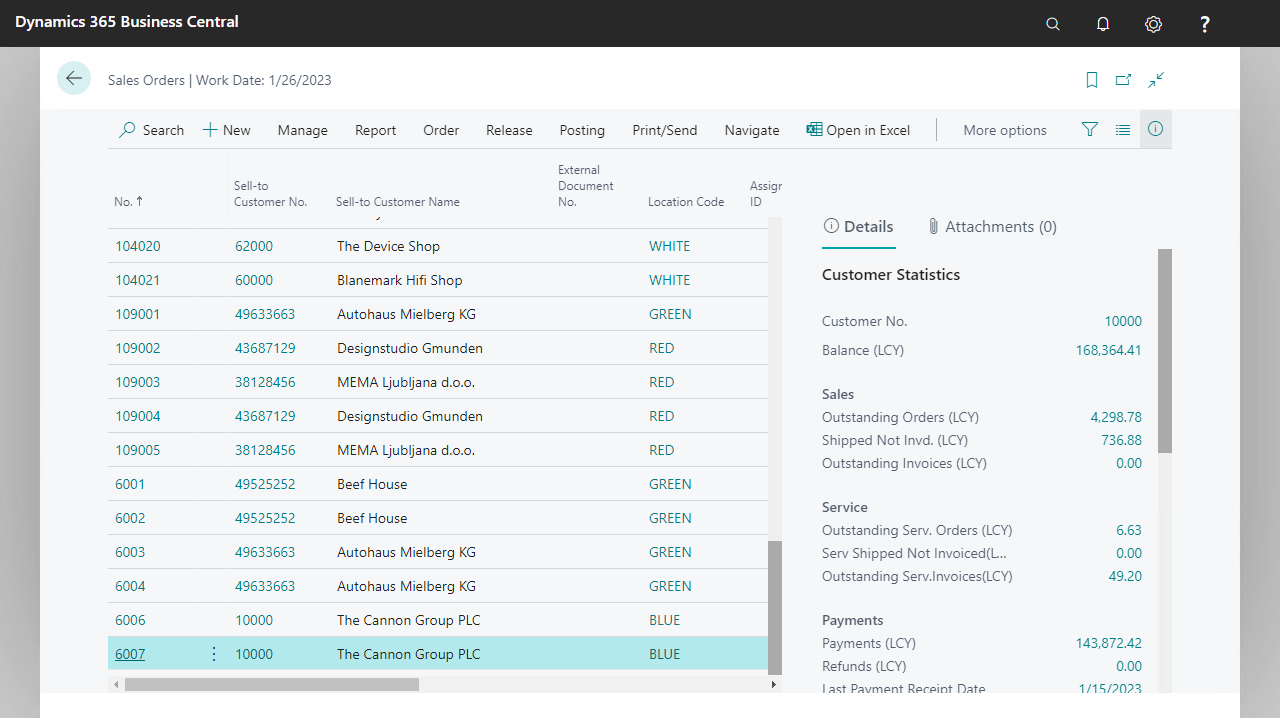Open the help question mark
Image resolution: width=1280 pixels, height=720 pixels.
coord(1205,24)
